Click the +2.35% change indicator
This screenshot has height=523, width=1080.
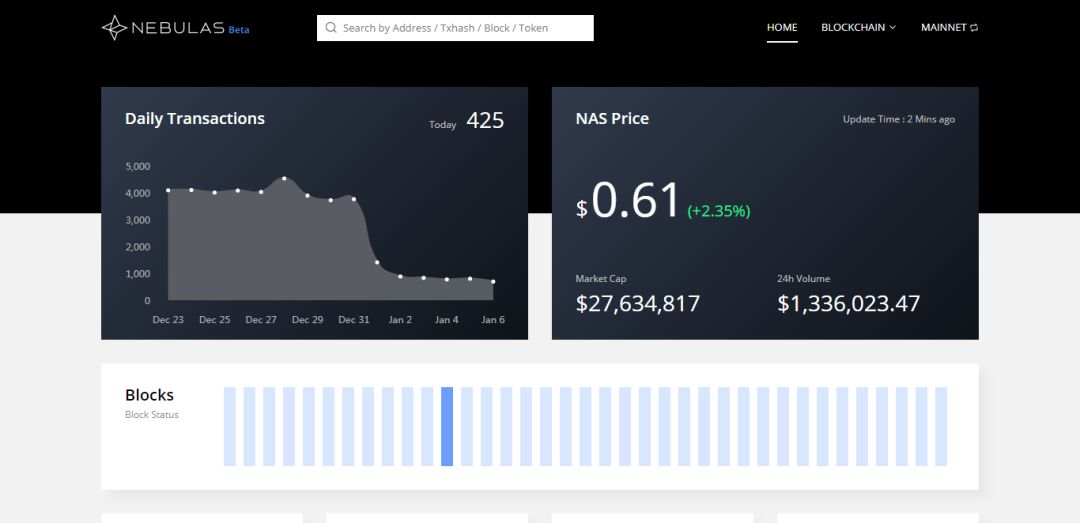[718, 212]
